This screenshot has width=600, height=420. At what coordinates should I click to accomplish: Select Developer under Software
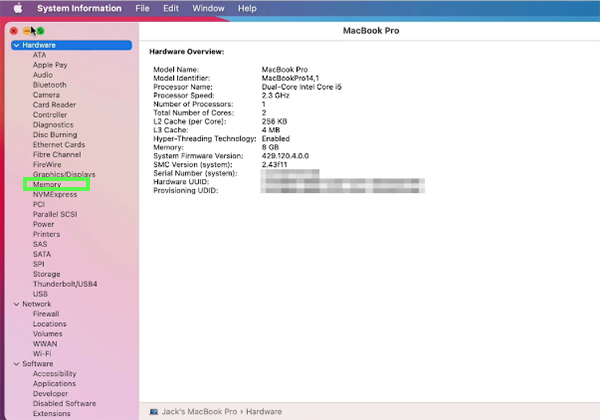coord(51,394)
